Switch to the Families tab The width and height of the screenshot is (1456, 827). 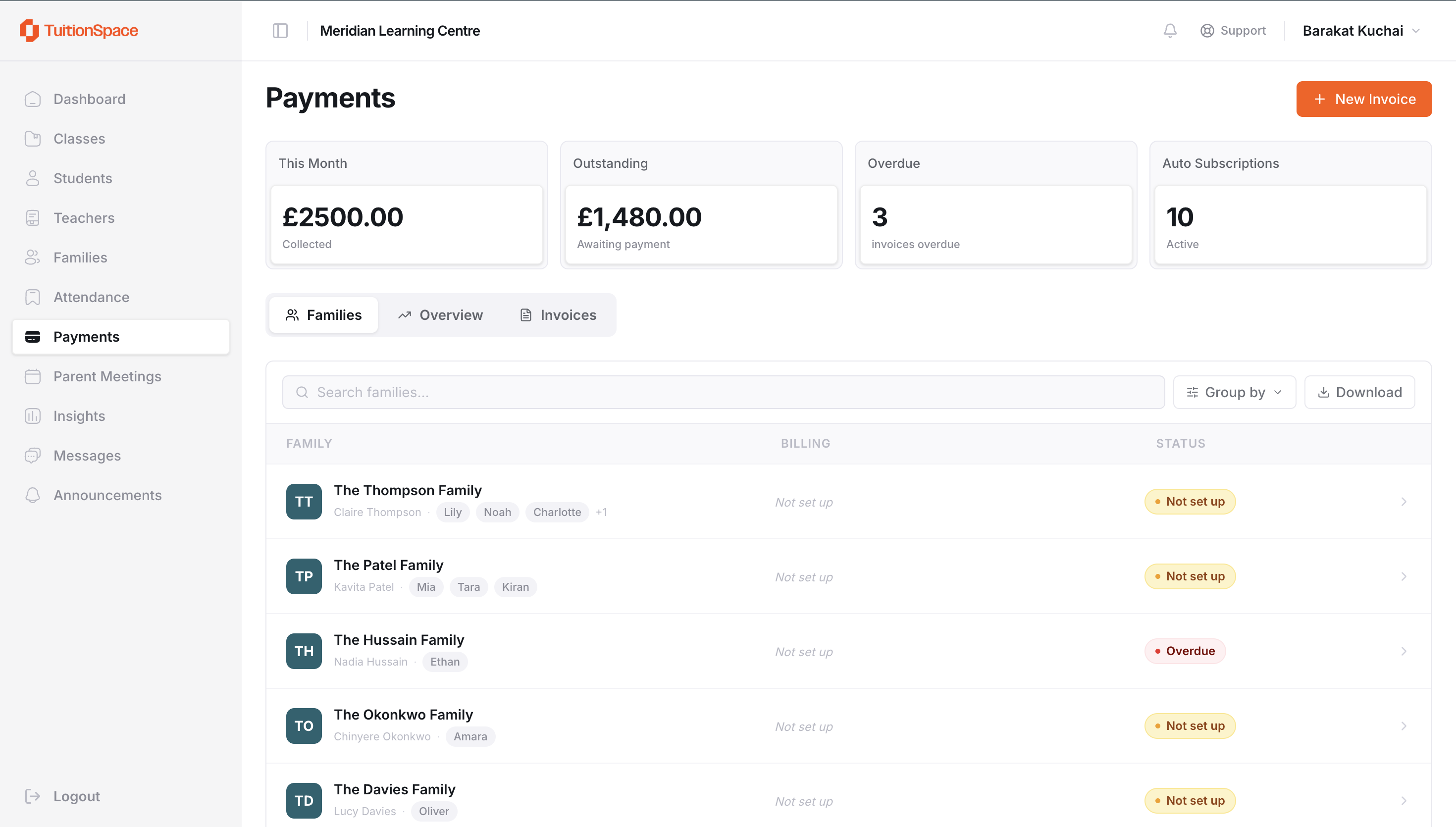[x=324, y=315]
